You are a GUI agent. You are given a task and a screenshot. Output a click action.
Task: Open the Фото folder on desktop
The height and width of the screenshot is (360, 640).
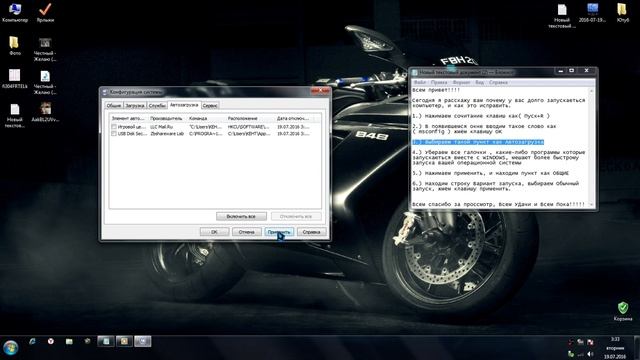[x=15, y=45]
